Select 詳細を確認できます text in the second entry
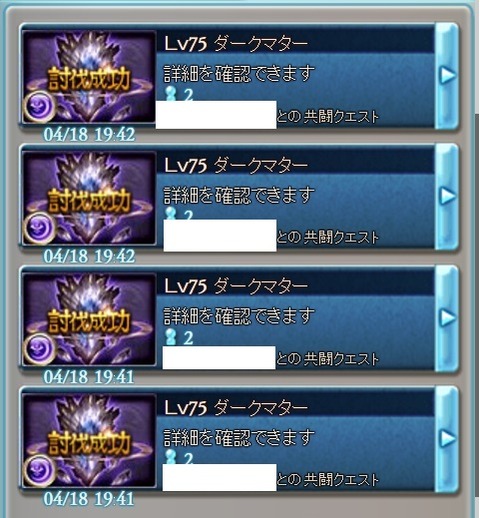 click(x=239, y=195)
